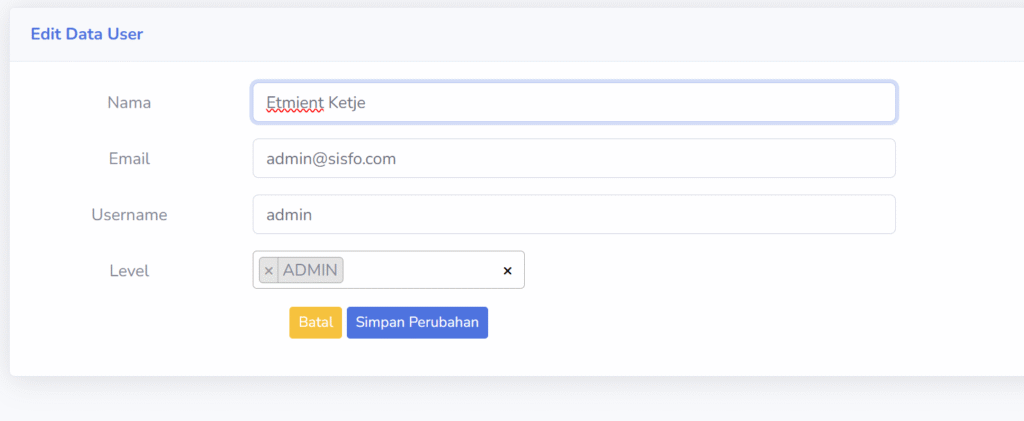This screenshot has width=1024, height=421.
Task: Click empty space right of the ADMIN tag
Action: 420,270
